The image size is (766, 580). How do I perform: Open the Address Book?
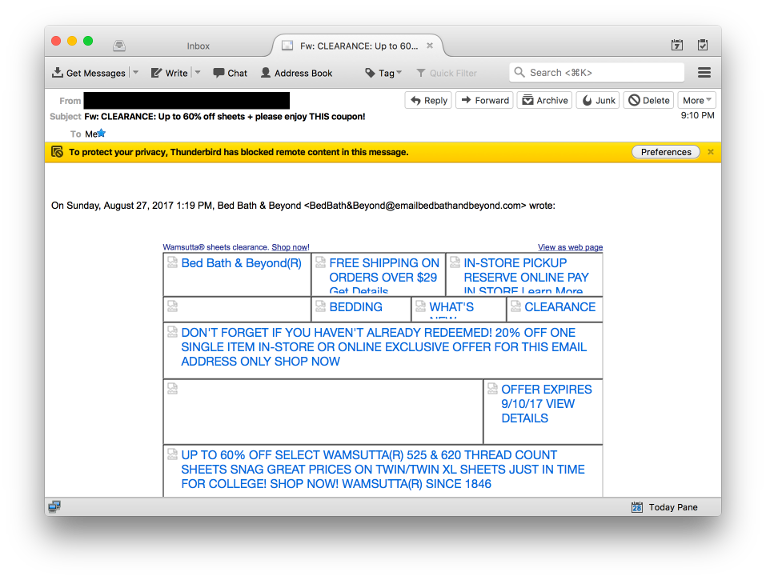[296, 73]
